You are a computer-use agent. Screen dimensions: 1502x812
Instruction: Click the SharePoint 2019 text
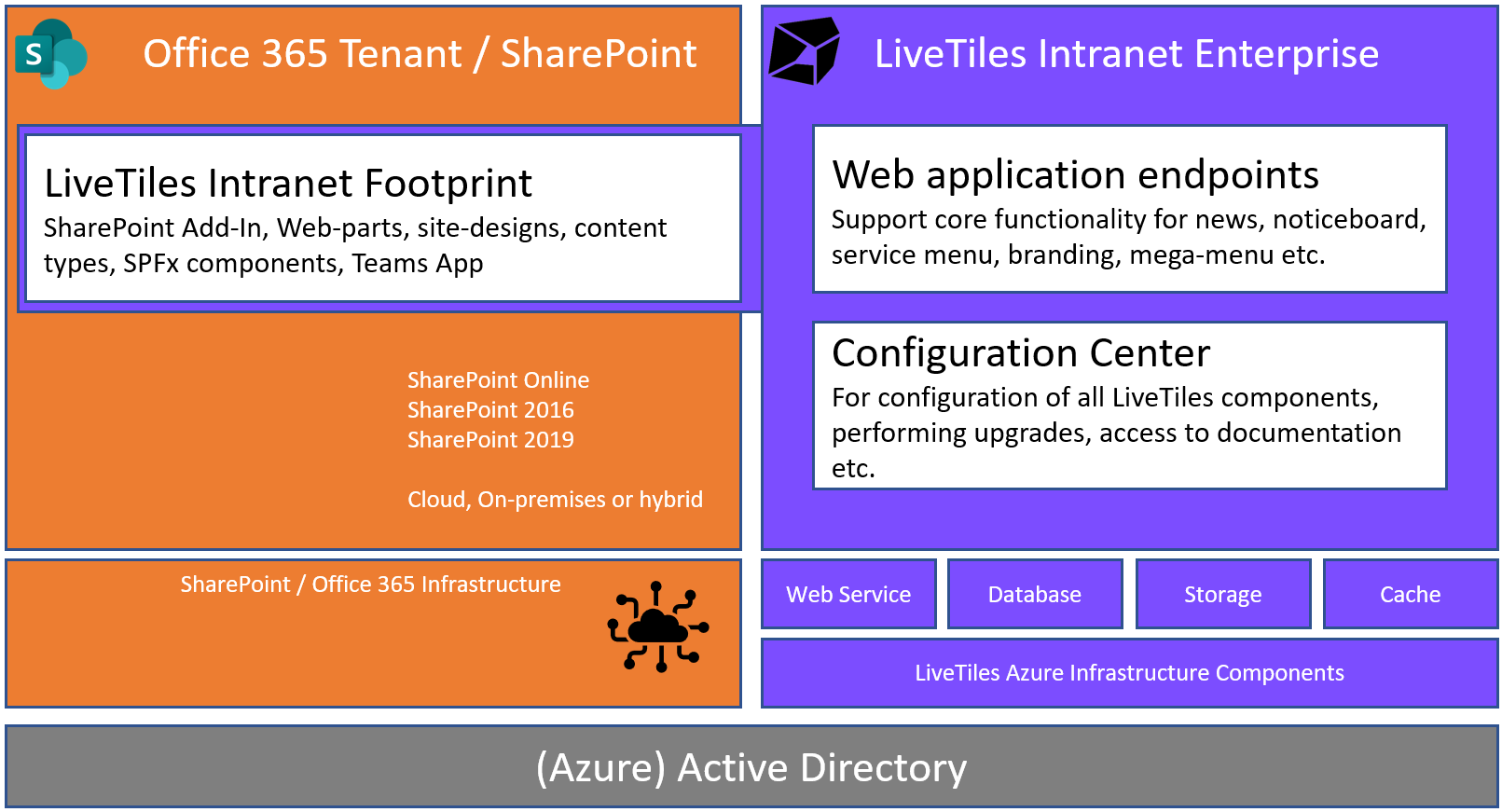coord(490,440)
